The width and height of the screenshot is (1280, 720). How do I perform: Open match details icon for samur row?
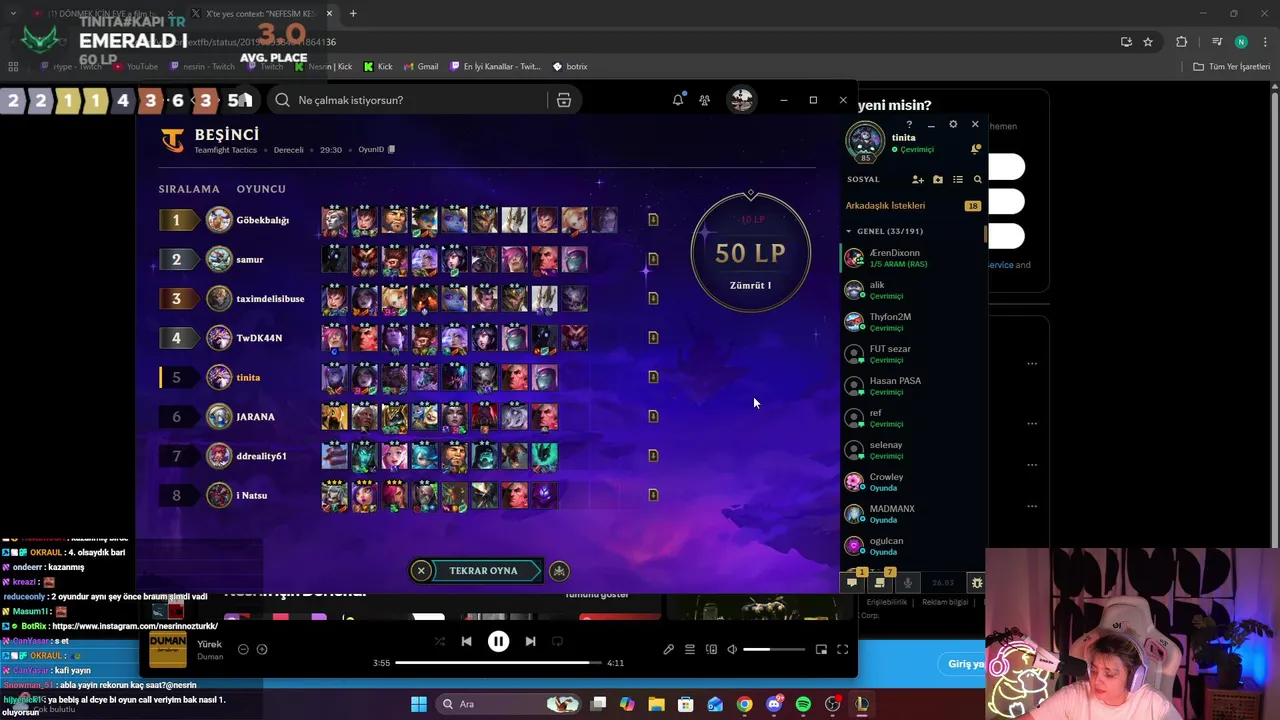653,259
